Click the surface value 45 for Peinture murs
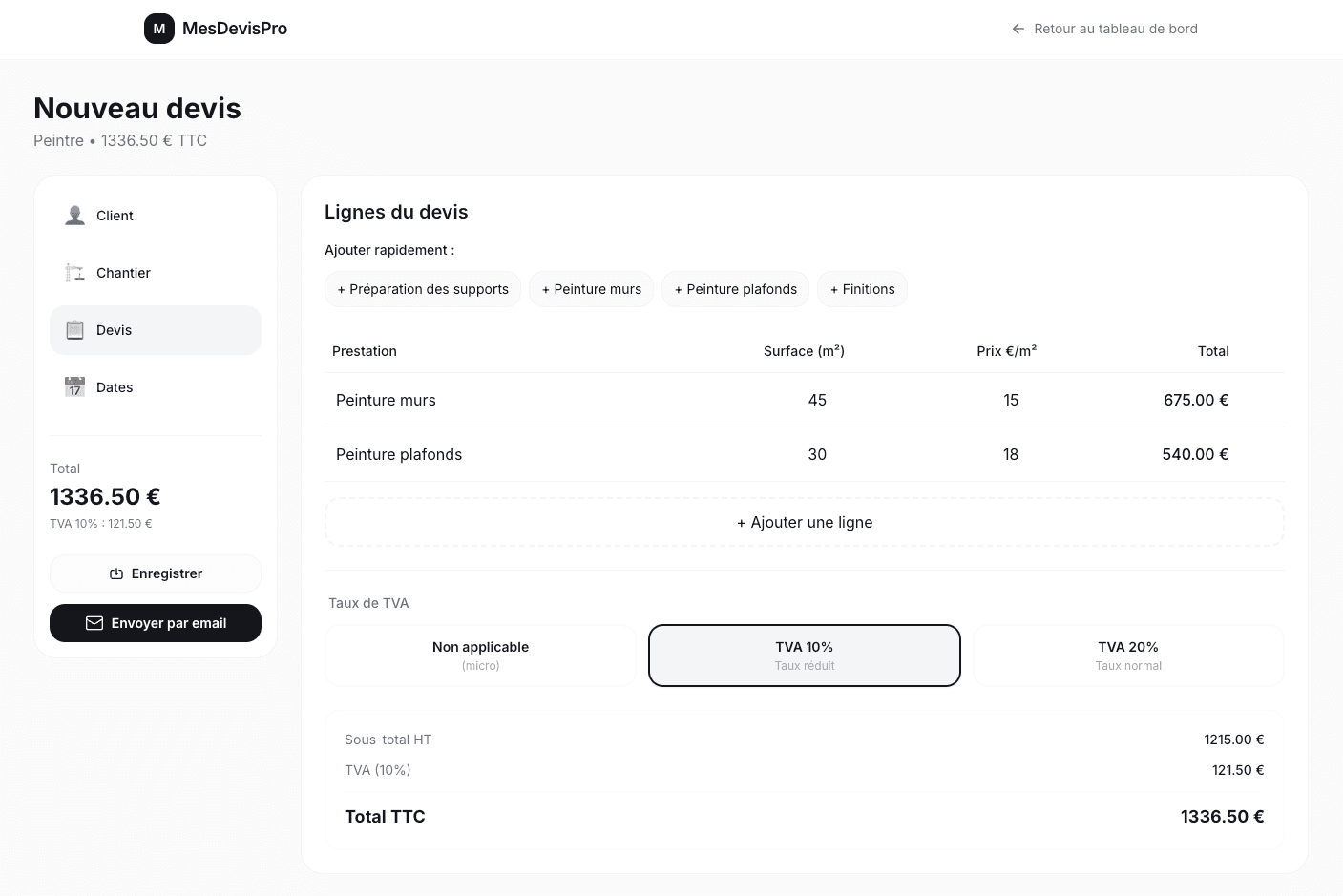 817,400
